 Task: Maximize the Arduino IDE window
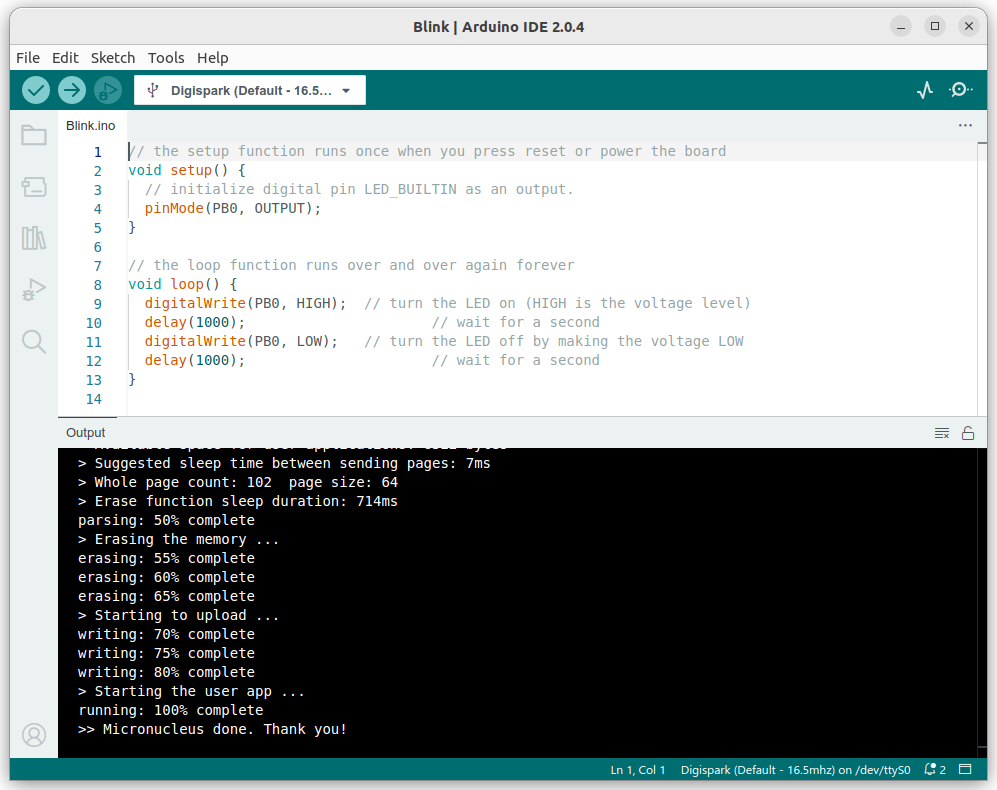click(x=935, y=27)
